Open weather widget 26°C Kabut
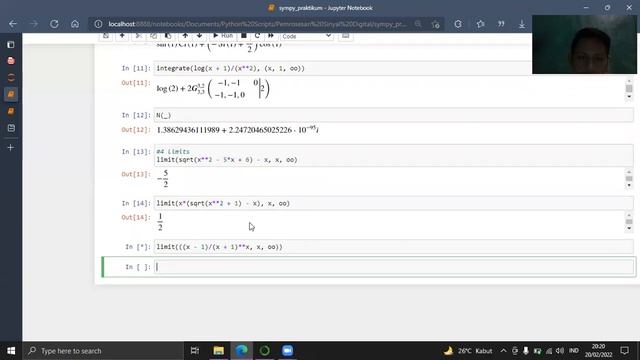This screenshot has height=360, width=640. 468,351
